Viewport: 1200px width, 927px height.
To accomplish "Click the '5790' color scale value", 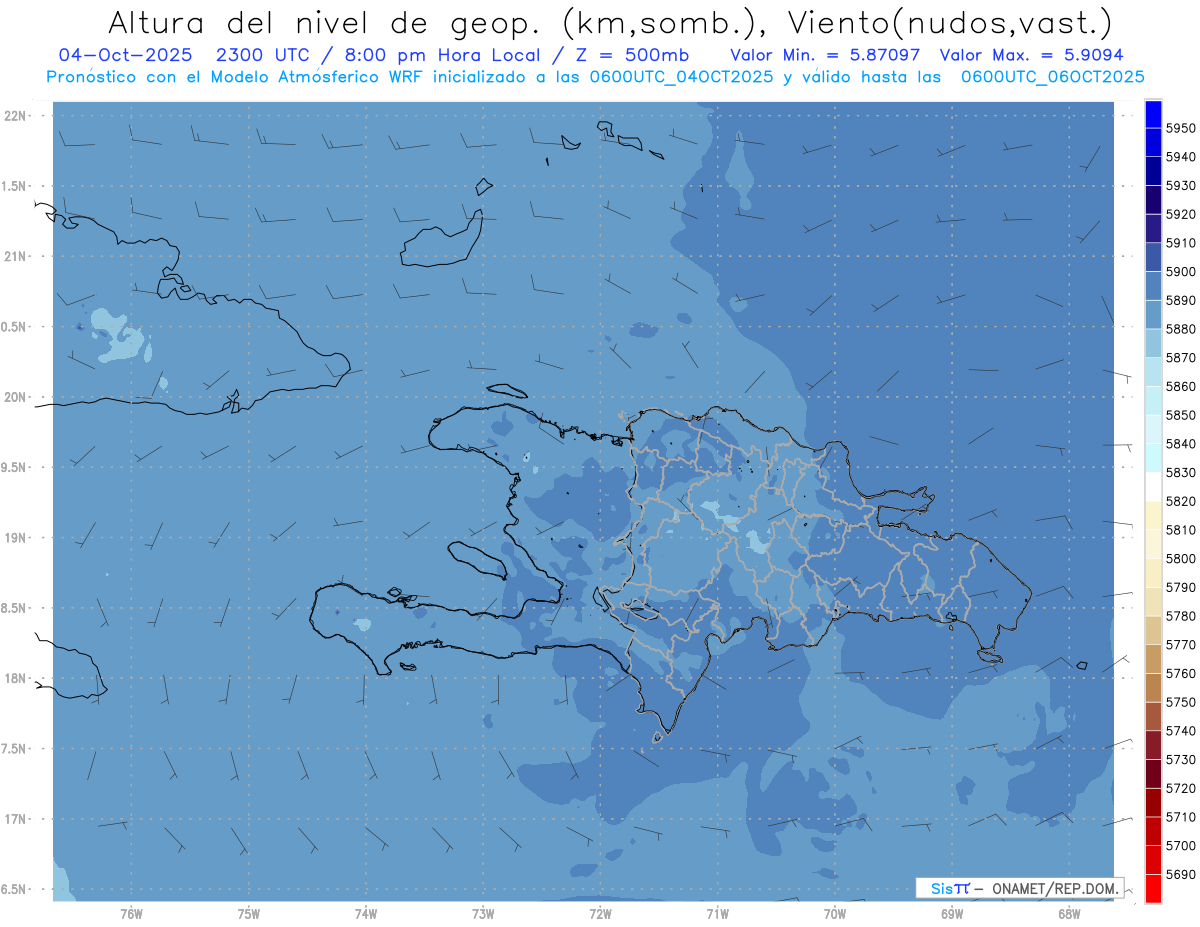I will [x=1181, y=587].
